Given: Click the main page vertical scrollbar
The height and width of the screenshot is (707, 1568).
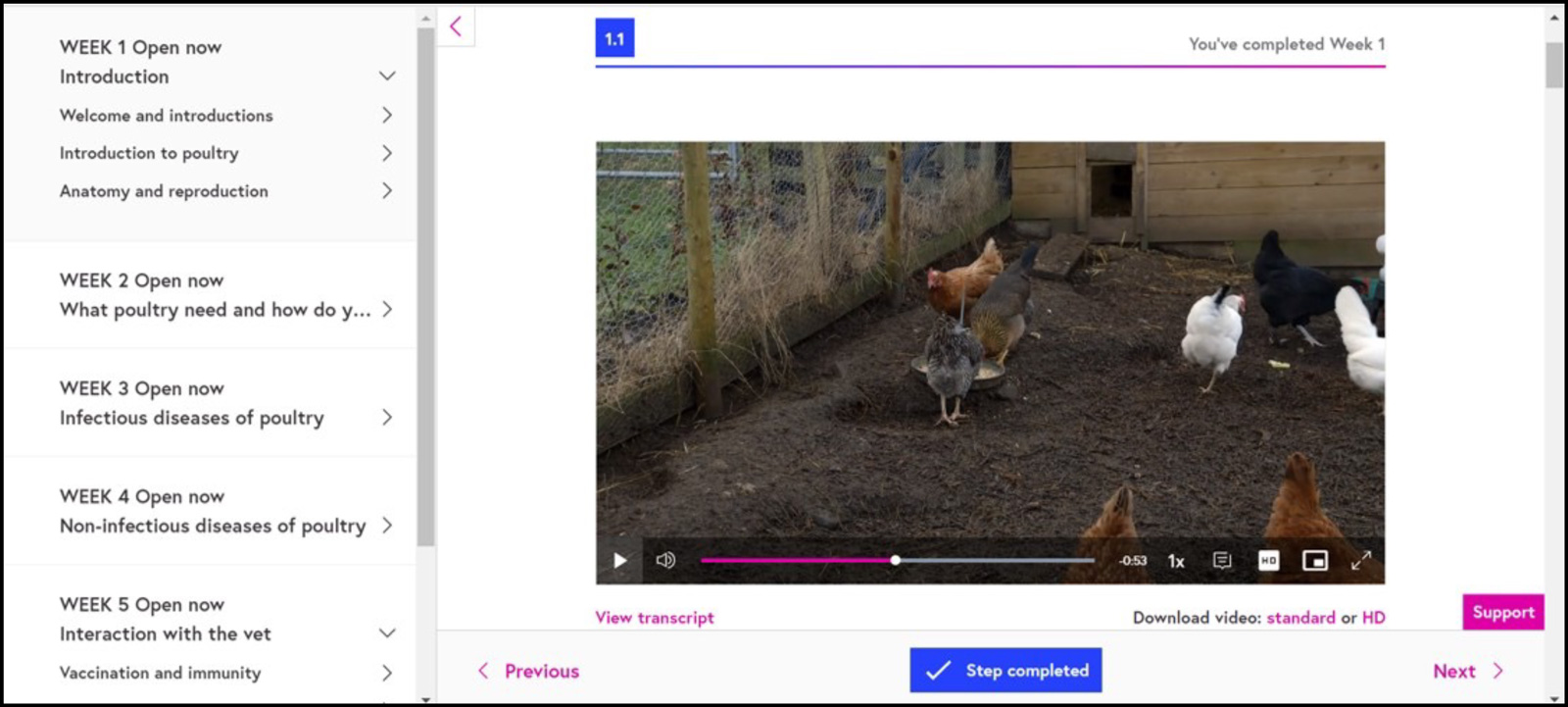Looking at the screenshot, I should click(x=1554, y=65).
